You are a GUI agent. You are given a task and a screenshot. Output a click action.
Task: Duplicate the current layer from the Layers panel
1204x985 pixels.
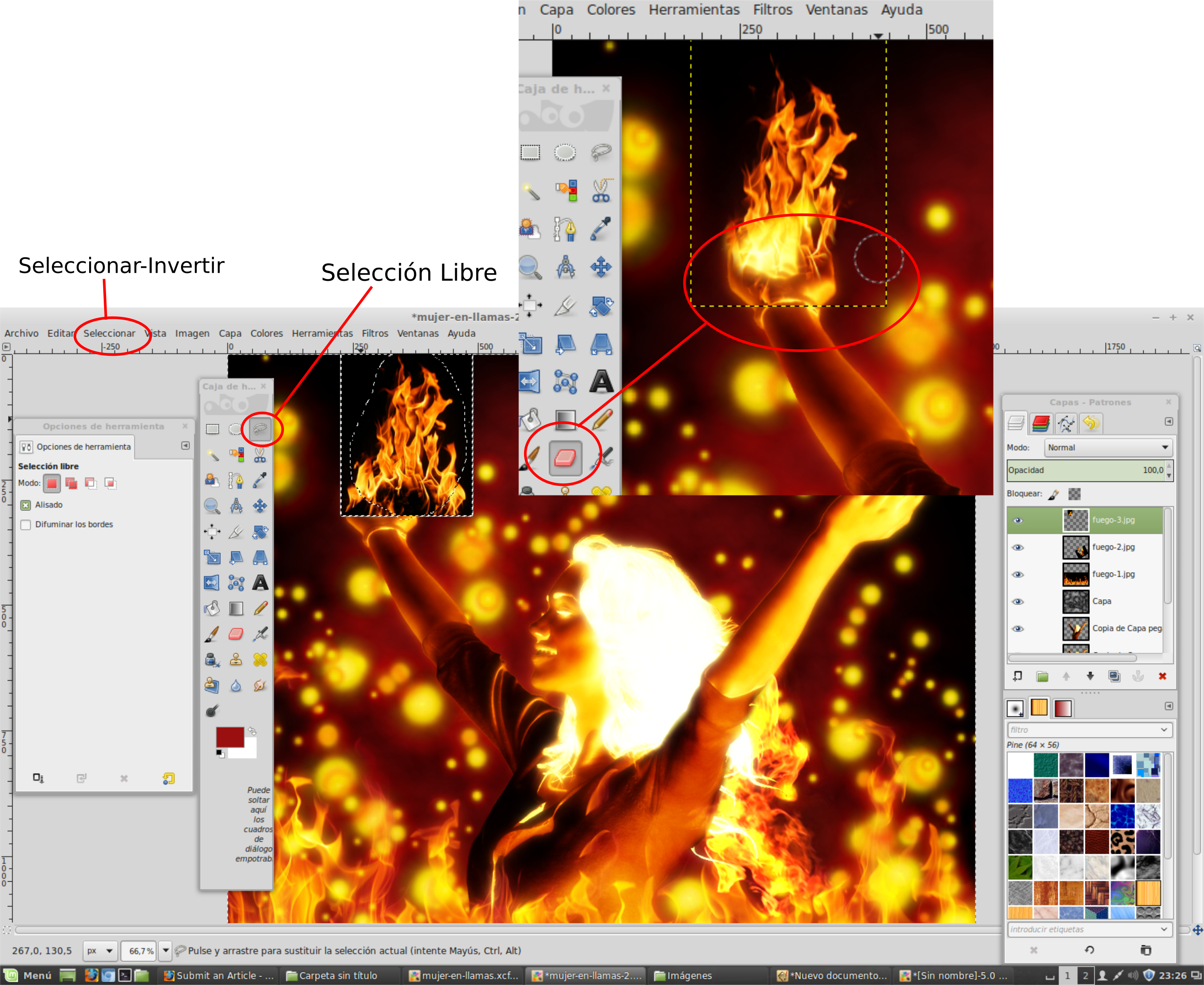coord(1114,676)
